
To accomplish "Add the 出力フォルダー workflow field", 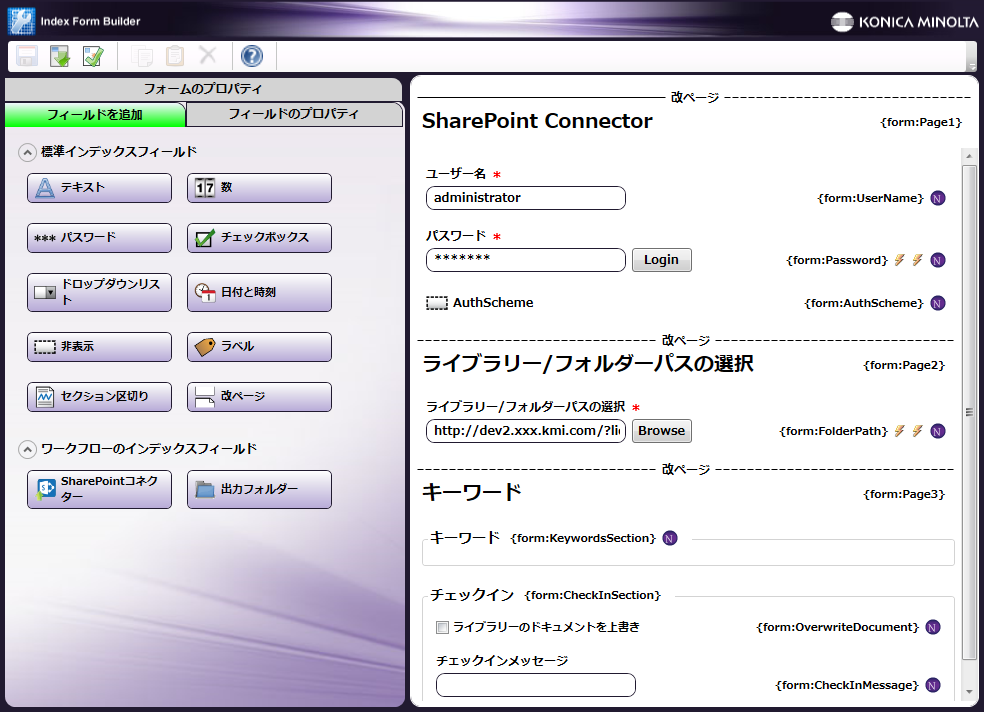I will (x=259, y=489).
